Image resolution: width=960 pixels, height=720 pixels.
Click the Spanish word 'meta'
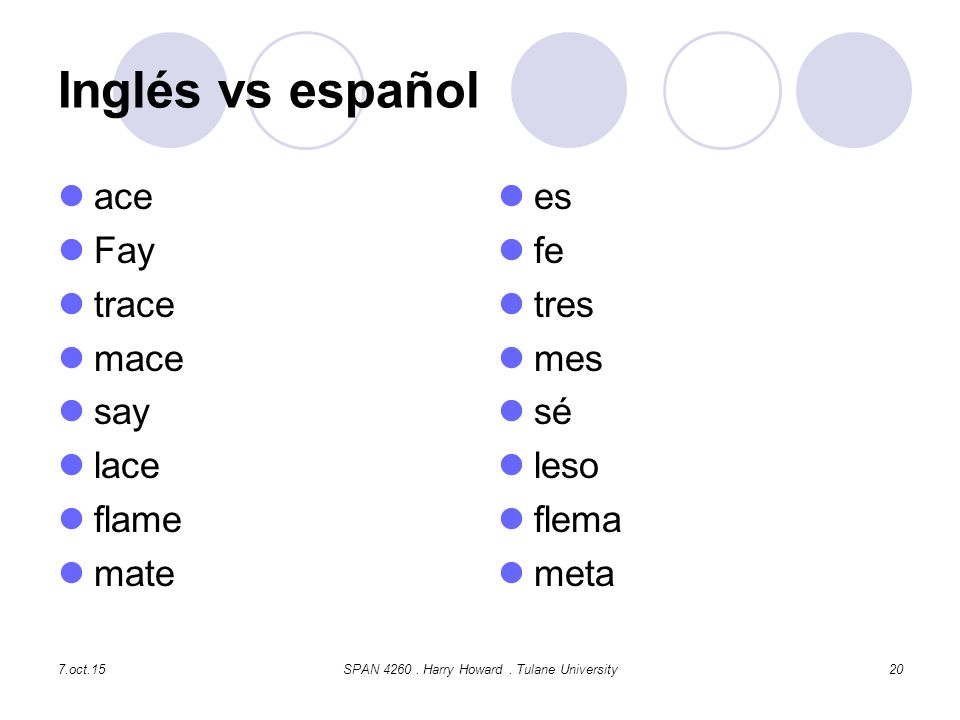click(574, 574)
